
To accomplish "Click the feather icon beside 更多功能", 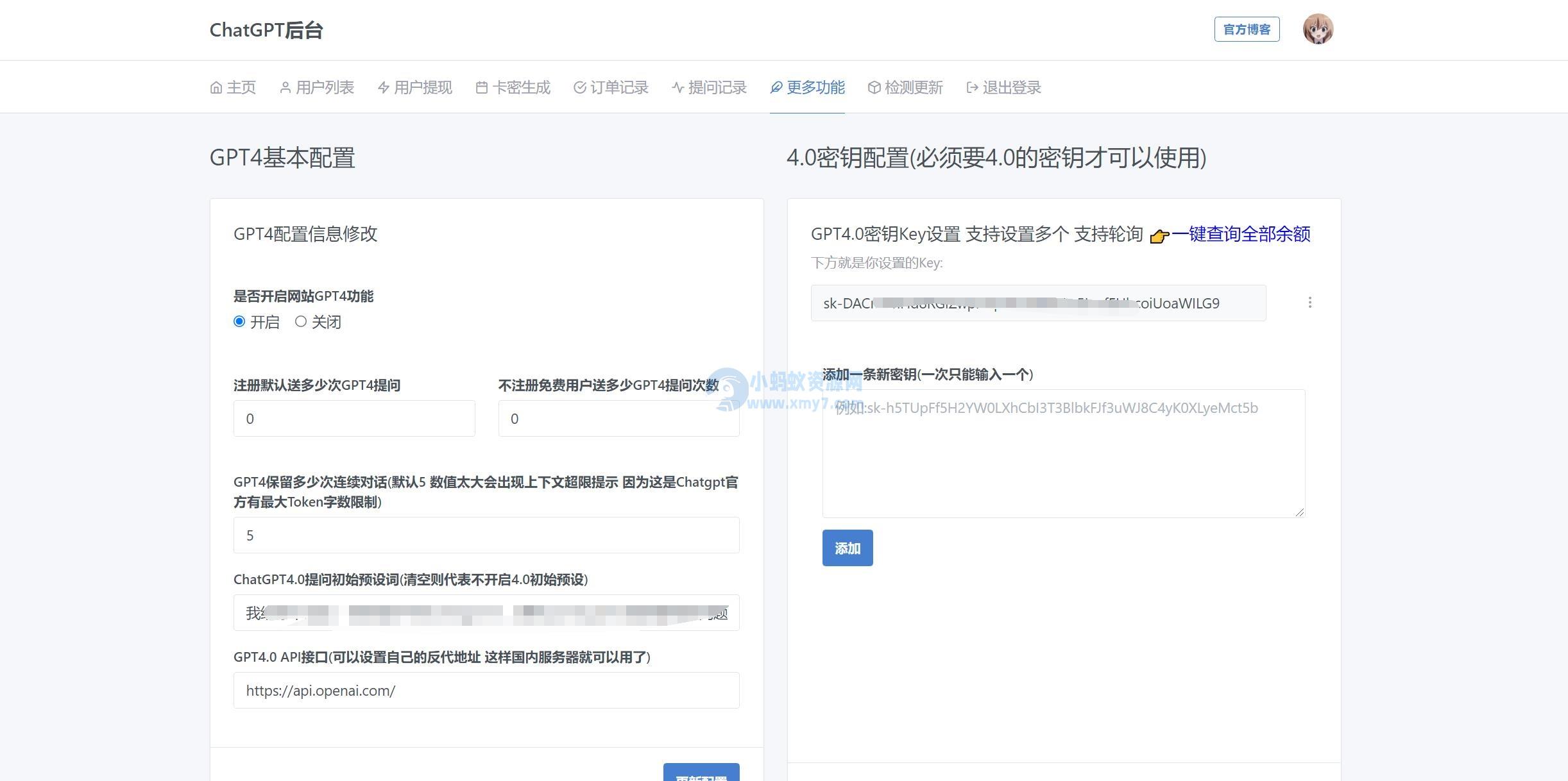I will click(776, 88).
